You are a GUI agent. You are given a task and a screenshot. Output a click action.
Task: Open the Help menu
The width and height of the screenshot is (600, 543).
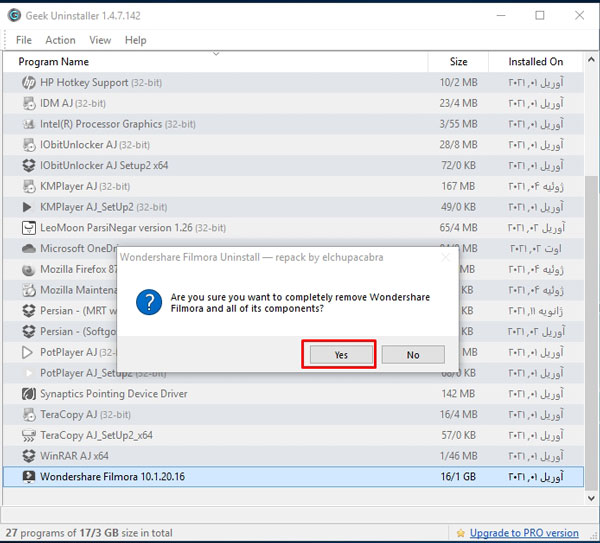point(135,40)
